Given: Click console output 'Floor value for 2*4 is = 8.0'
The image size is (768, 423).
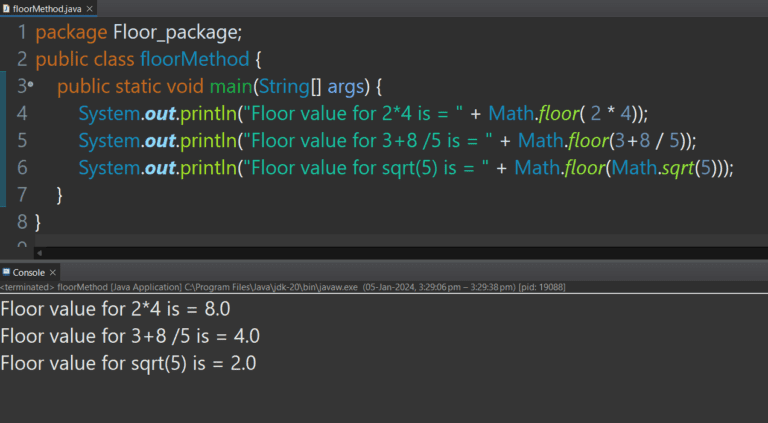Looking at the screenshot, I should pyautogui.click(x=115, y=309).
